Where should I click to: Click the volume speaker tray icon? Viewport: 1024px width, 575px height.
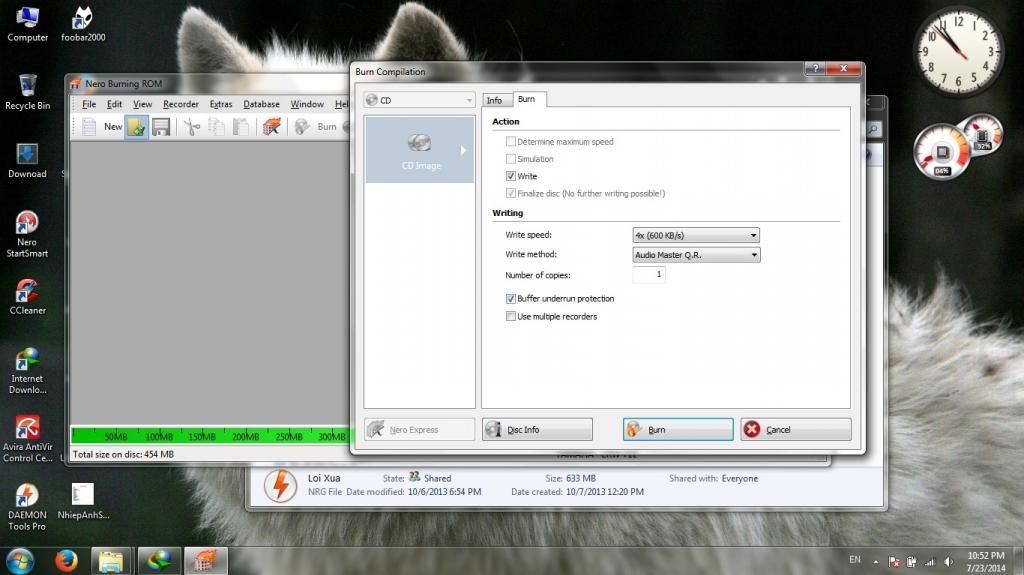click(x=948, y=561)
